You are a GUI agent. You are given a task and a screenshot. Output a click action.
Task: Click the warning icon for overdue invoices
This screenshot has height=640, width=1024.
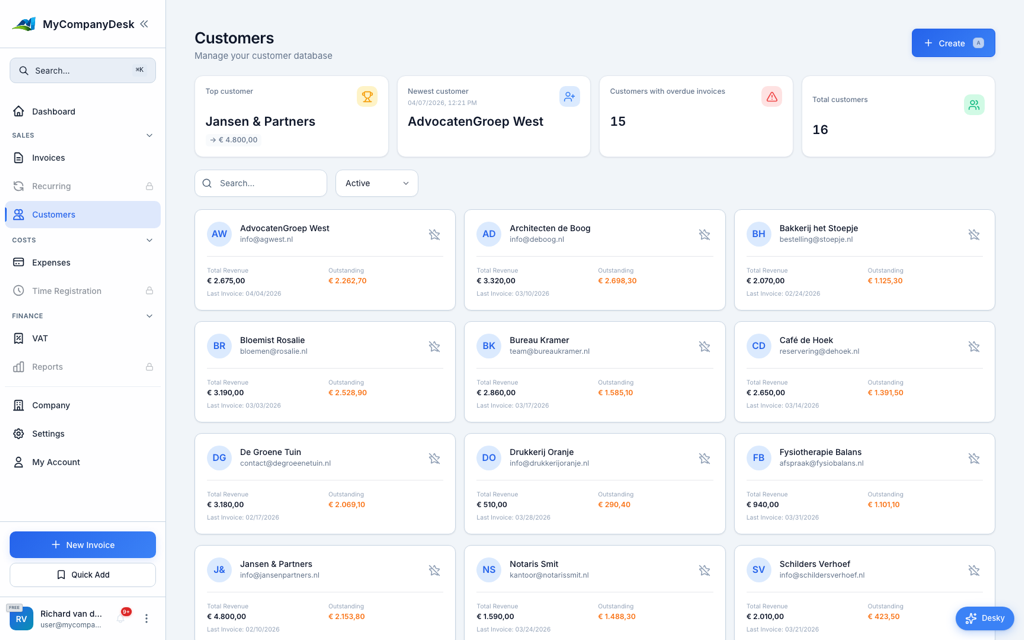(x=771, y=95)
